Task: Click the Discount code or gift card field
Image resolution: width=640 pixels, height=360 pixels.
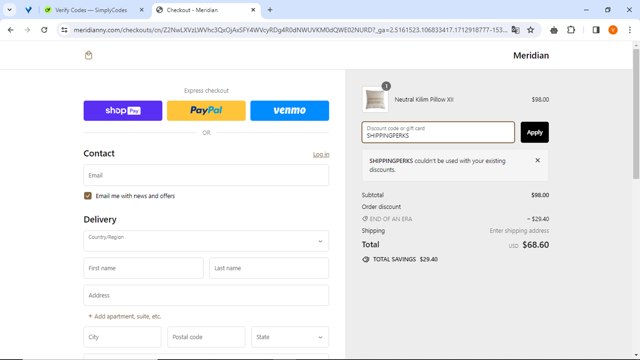Action: point(438,132)
